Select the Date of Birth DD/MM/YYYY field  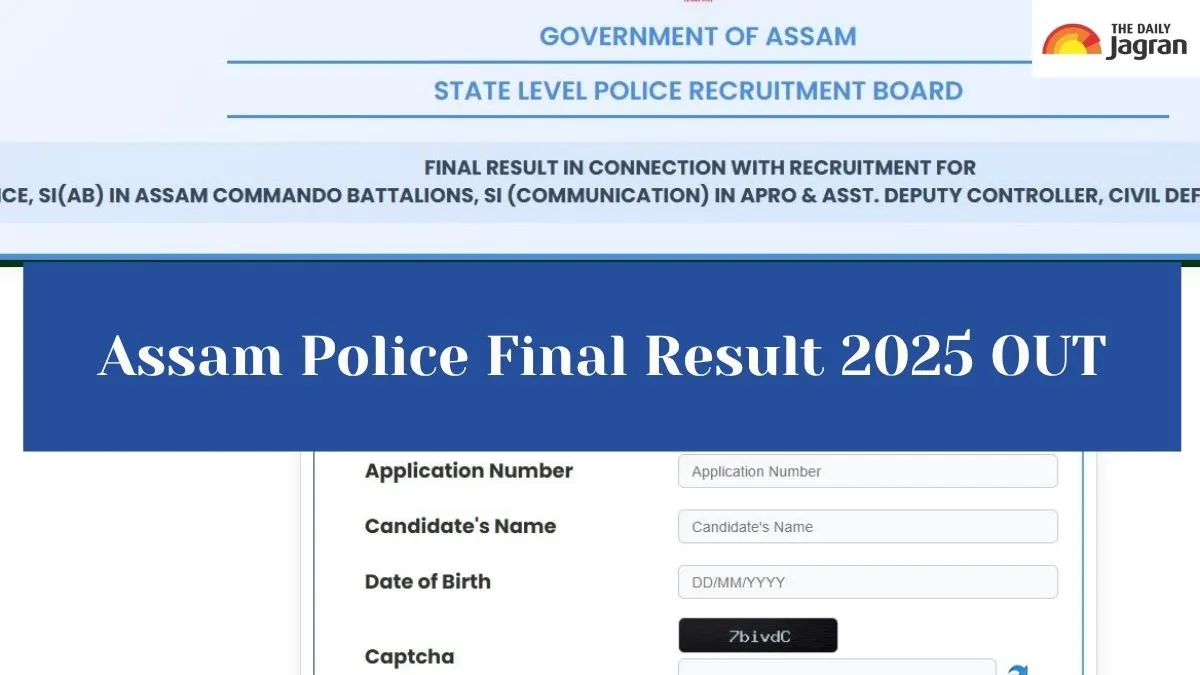[x=867, y=582]
